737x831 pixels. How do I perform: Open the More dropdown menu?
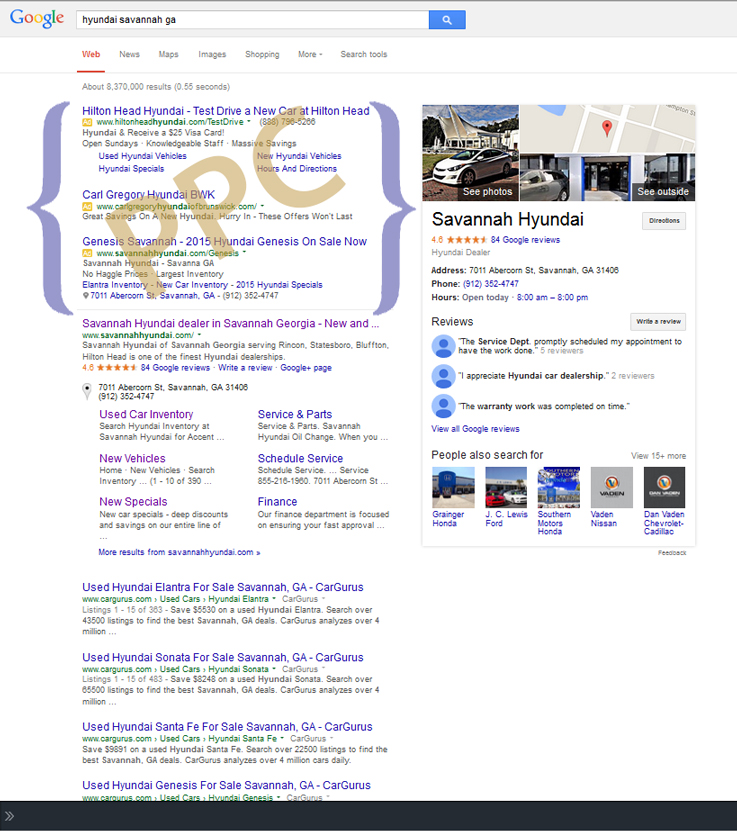(310, 54)
